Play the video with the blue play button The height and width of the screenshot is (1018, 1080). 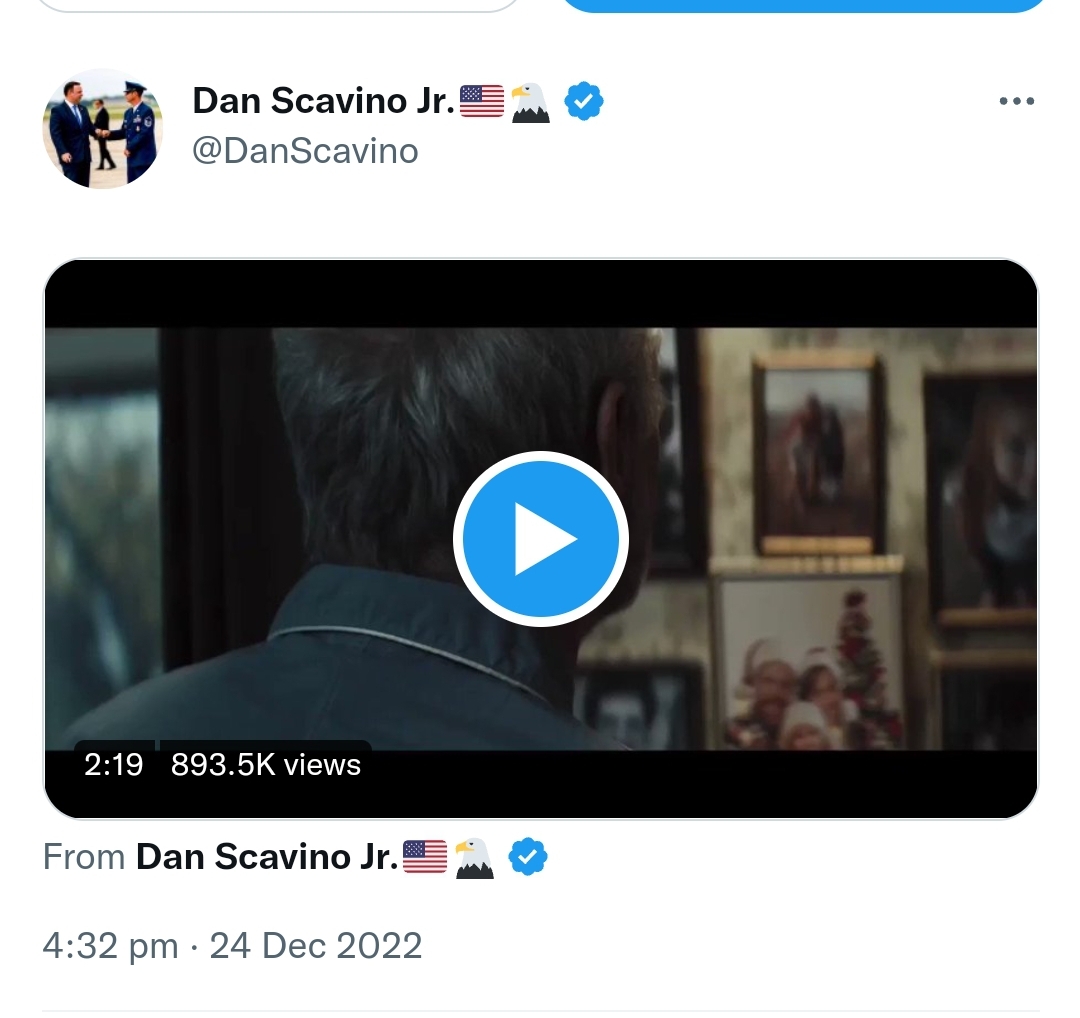pyautogui.click(x=540, y=539)
